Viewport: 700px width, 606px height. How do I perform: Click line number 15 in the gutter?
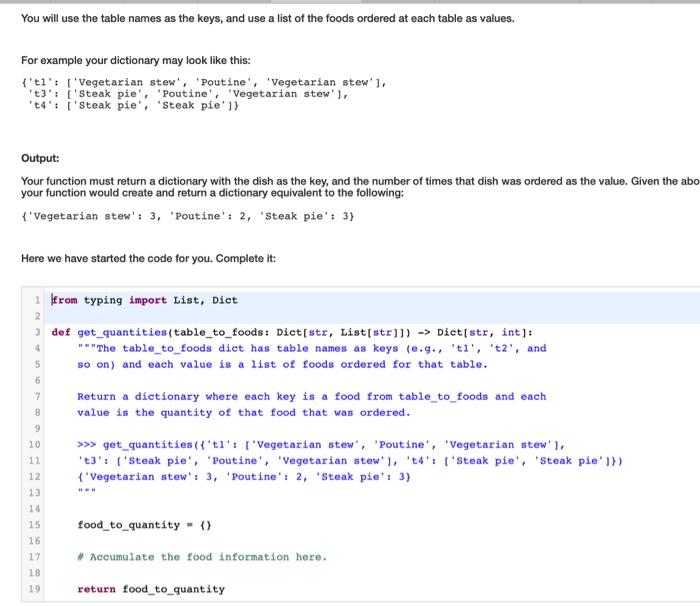pyautogui.click(x=34, y=525)
